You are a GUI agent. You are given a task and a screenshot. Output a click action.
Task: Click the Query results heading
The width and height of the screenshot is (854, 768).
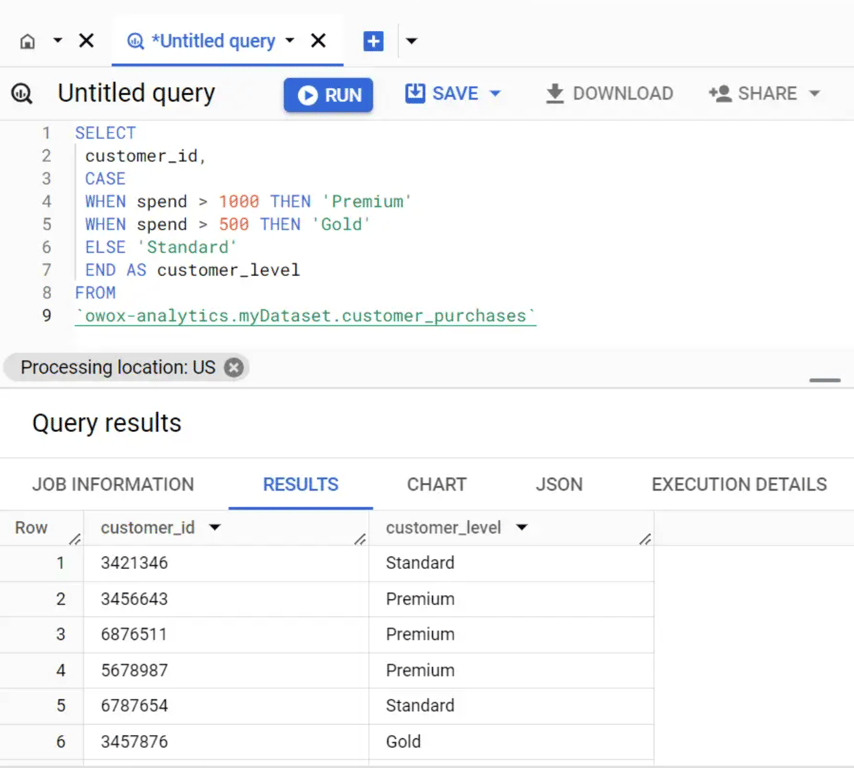(x=107, y=423)
